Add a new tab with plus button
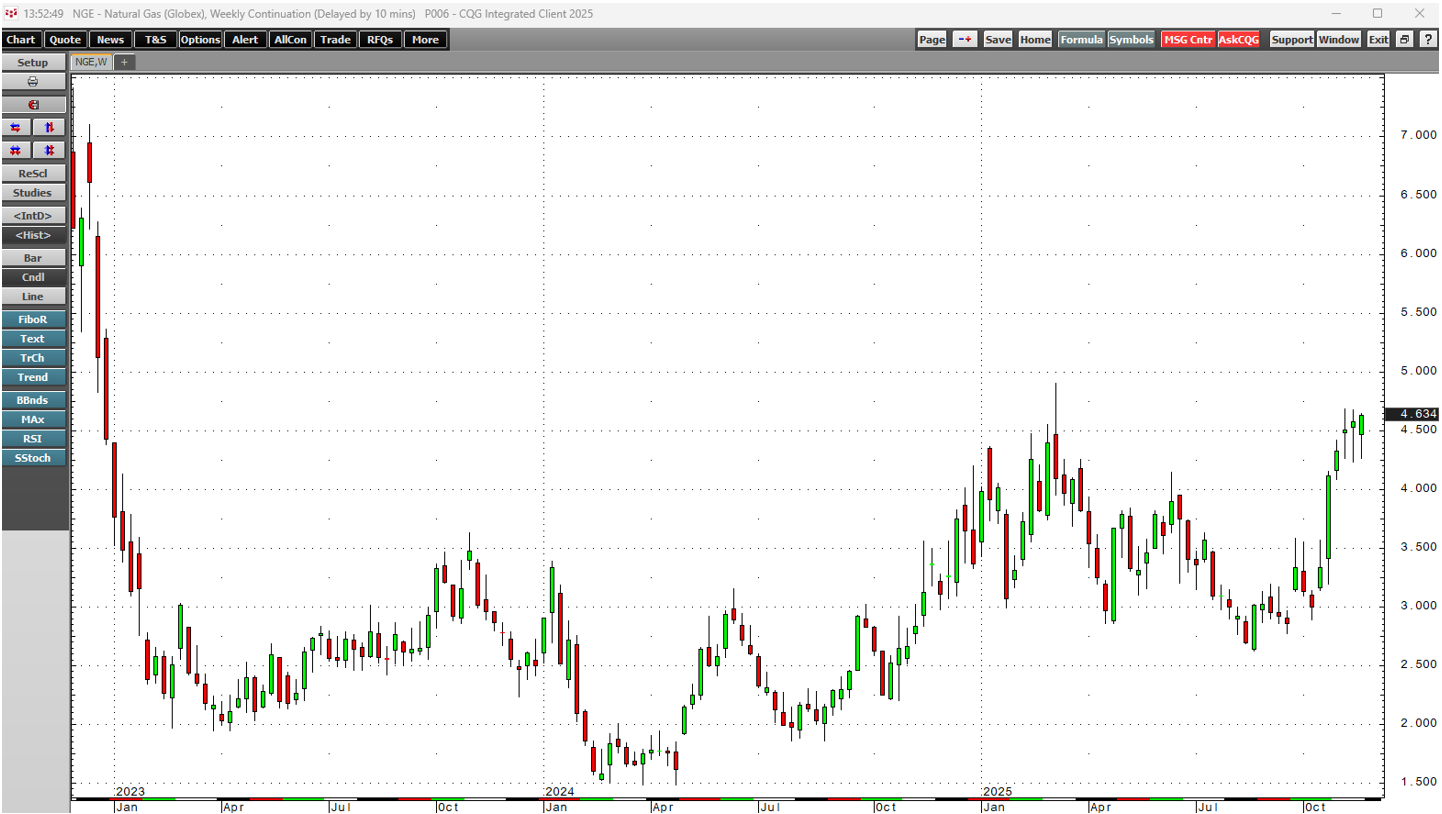 (x=125, y=62)
